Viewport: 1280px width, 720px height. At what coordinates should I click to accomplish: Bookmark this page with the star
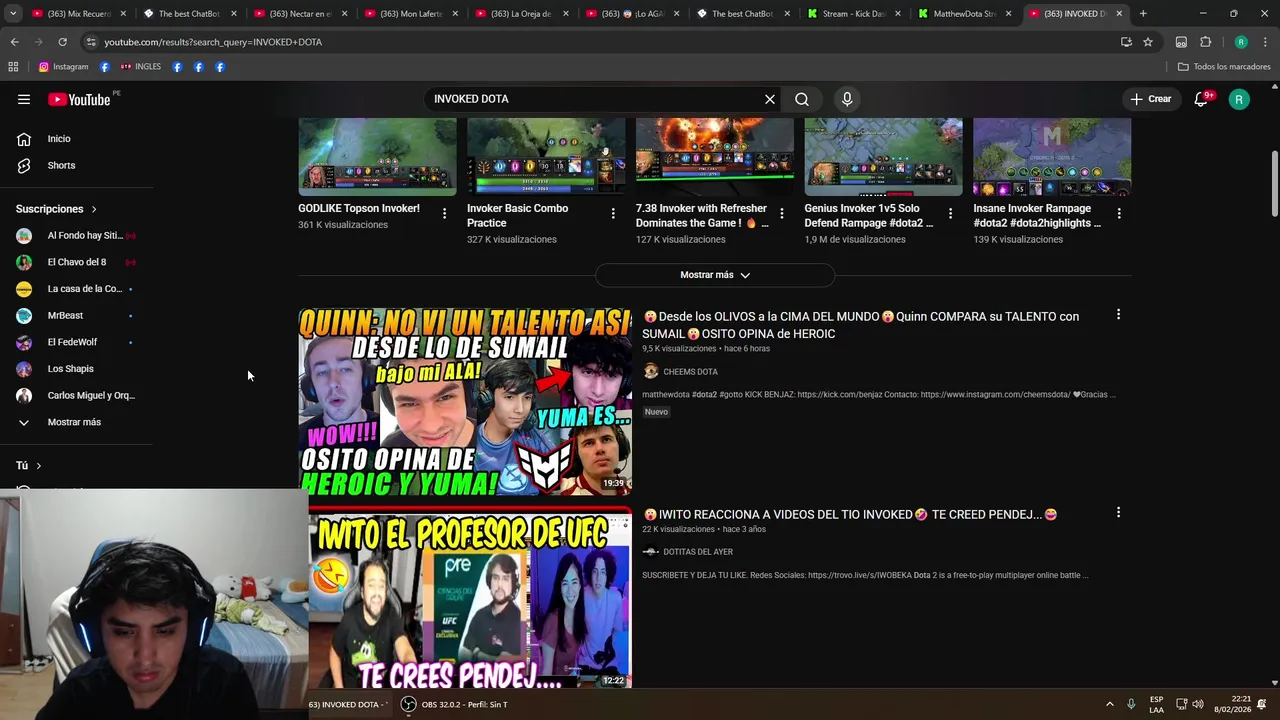1148,42
